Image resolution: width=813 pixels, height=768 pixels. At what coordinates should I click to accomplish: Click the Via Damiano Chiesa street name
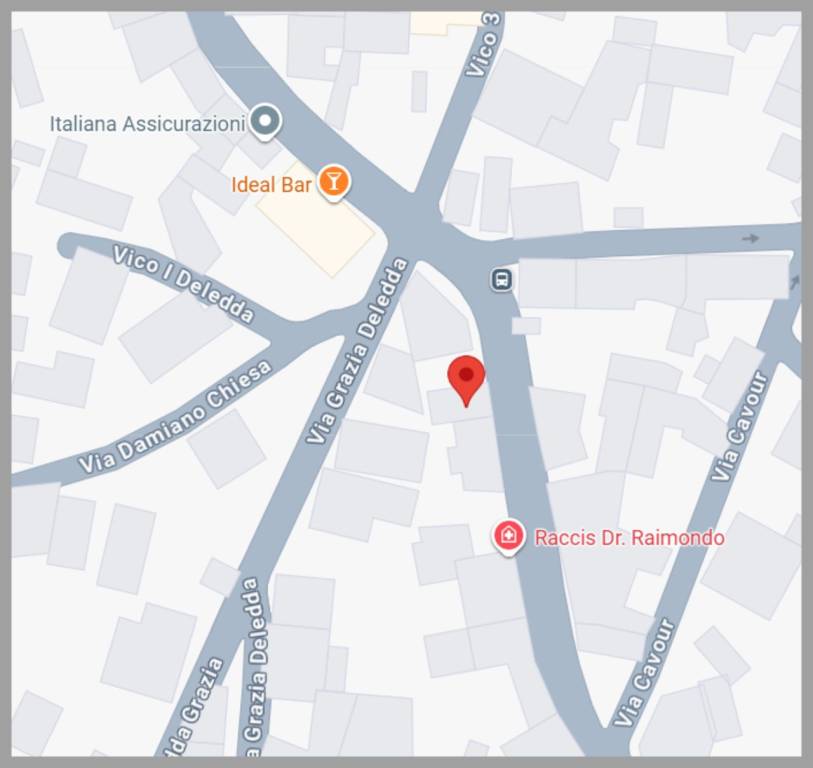click(x=175, y=417)
